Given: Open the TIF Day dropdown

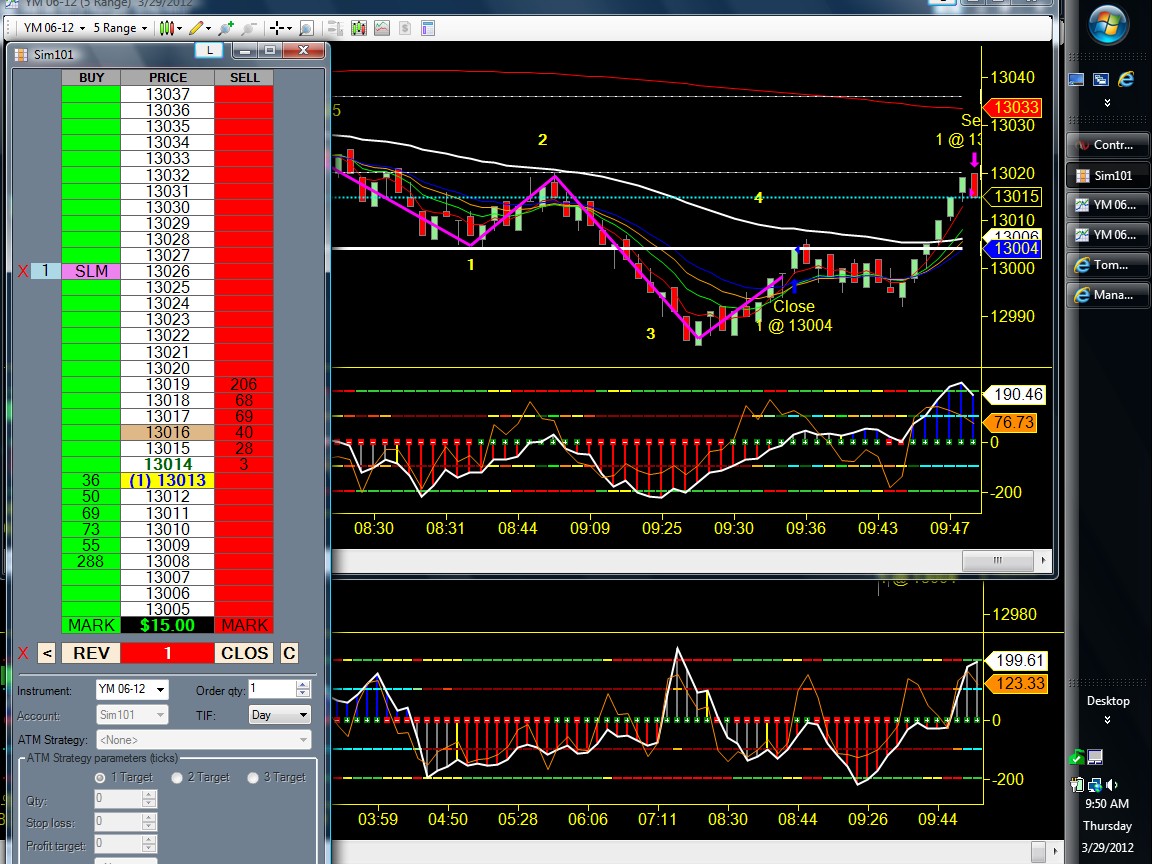Looking at the screenshot, I should [x=279, y=715].
